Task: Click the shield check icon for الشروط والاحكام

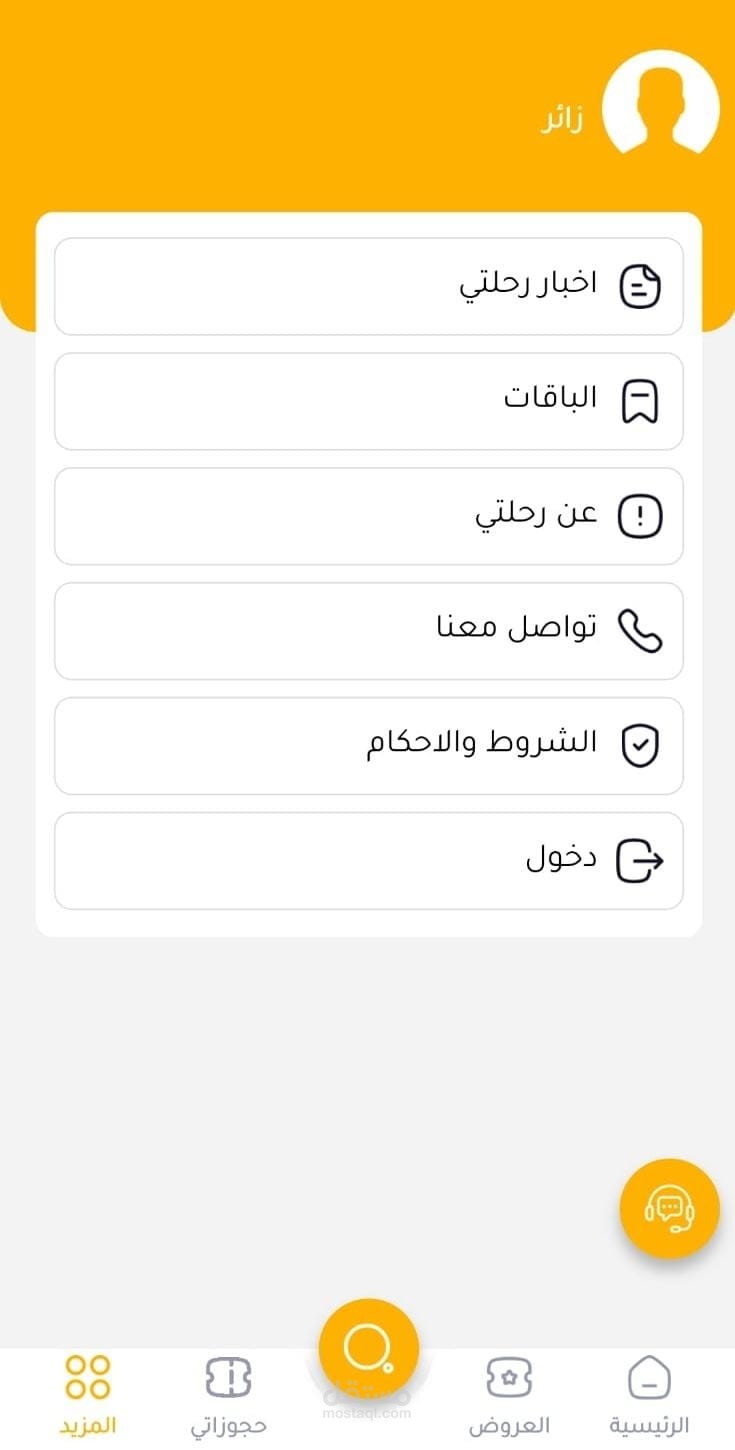Action: point(640,746)
